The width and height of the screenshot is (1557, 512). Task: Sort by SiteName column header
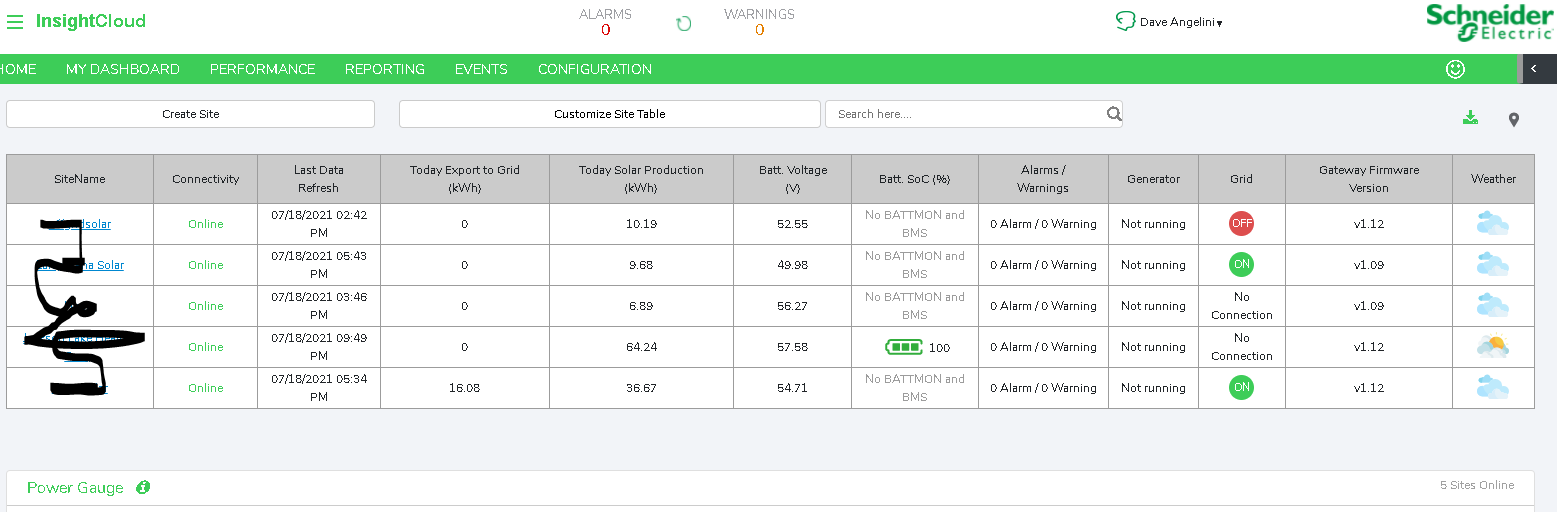pos(80,179)
